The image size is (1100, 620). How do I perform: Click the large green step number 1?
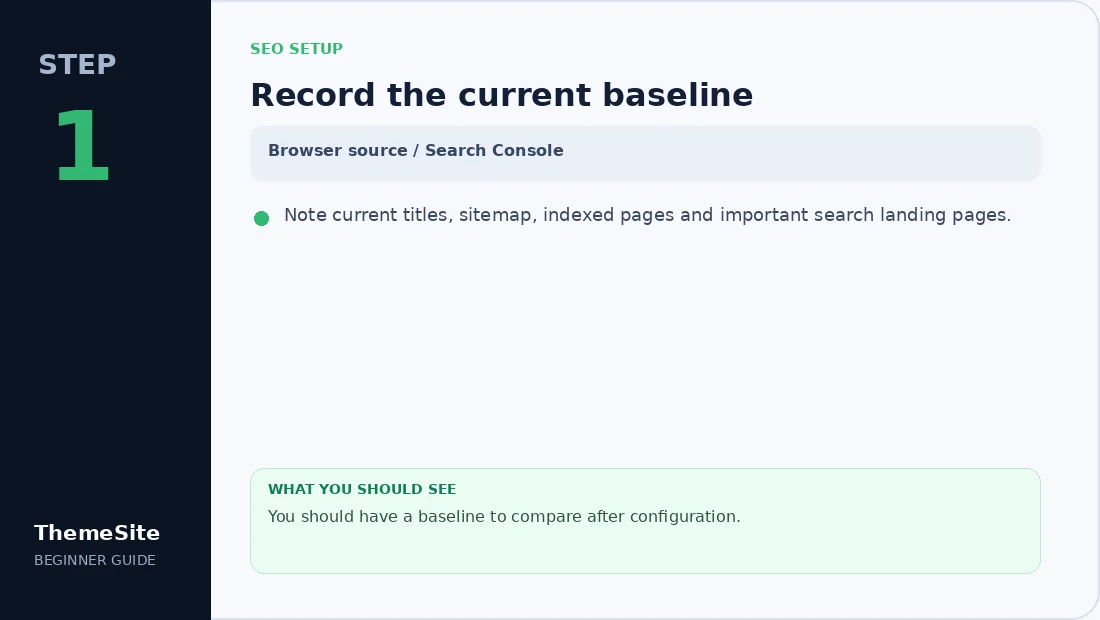click(x=83, y=146)
